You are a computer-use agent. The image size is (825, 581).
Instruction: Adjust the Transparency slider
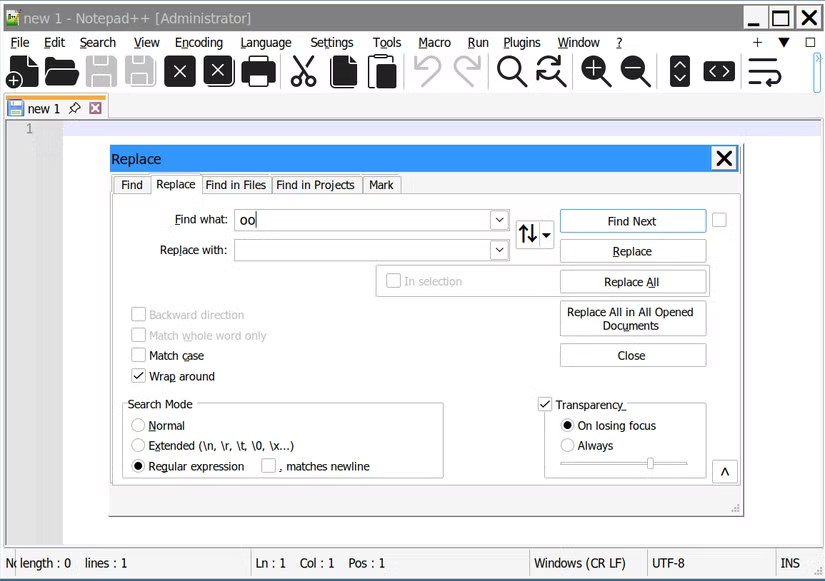tap(651, 463)
